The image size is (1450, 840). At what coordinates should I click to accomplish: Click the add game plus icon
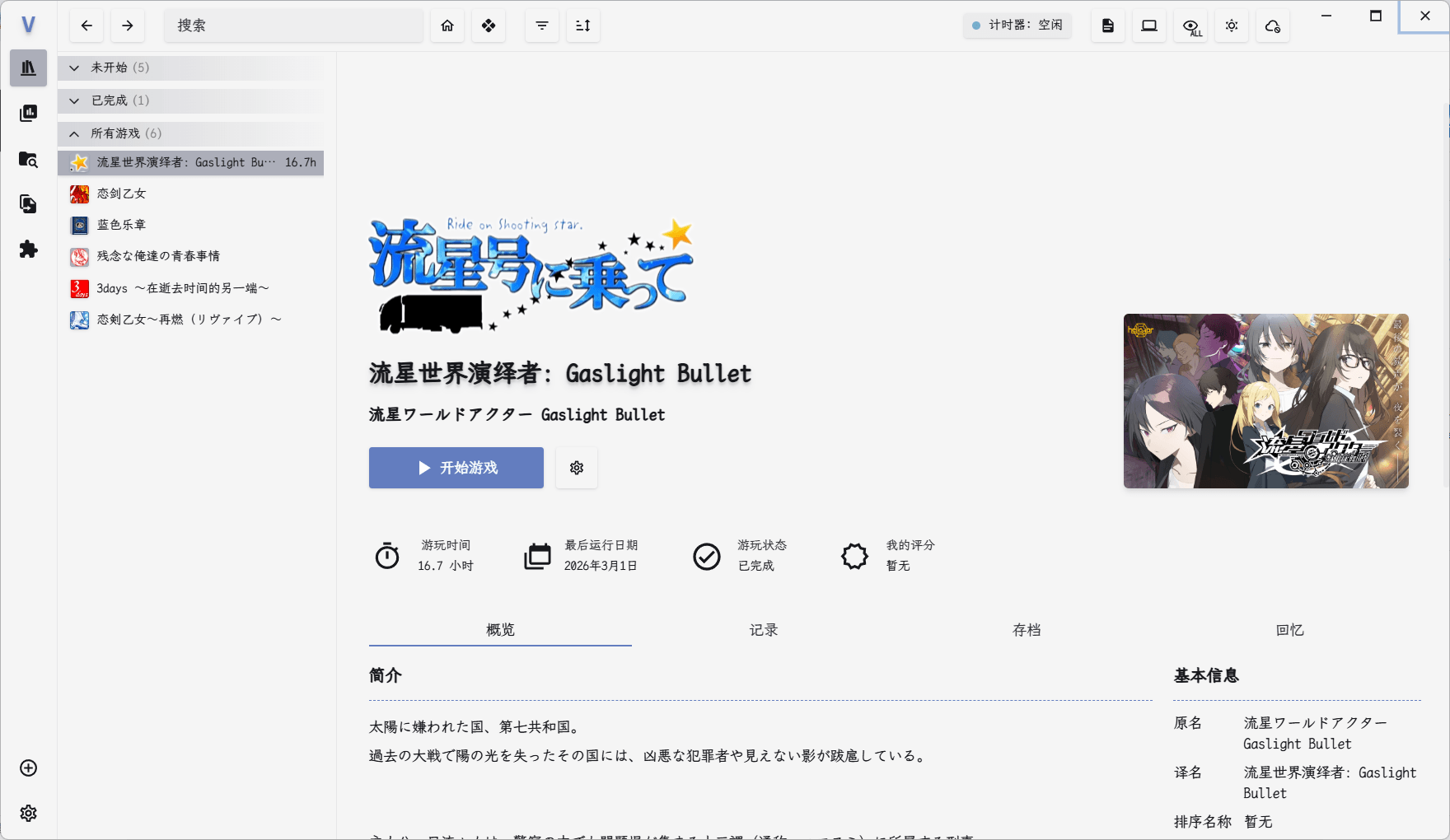[28, 768]
